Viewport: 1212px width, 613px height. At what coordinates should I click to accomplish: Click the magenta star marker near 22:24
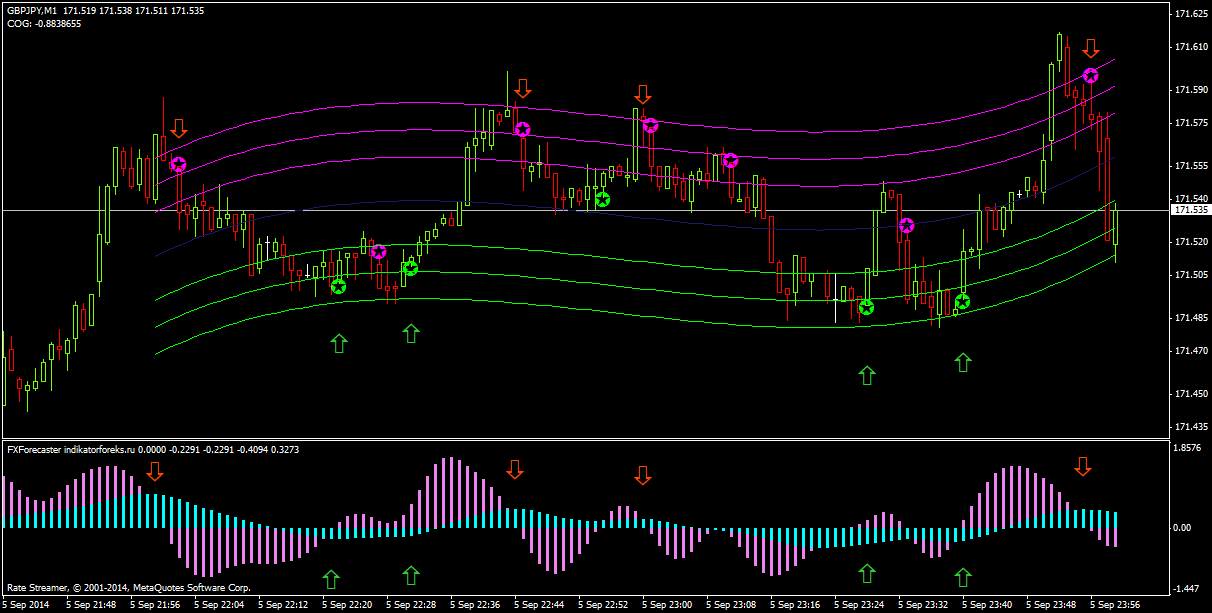click(378, 251)
